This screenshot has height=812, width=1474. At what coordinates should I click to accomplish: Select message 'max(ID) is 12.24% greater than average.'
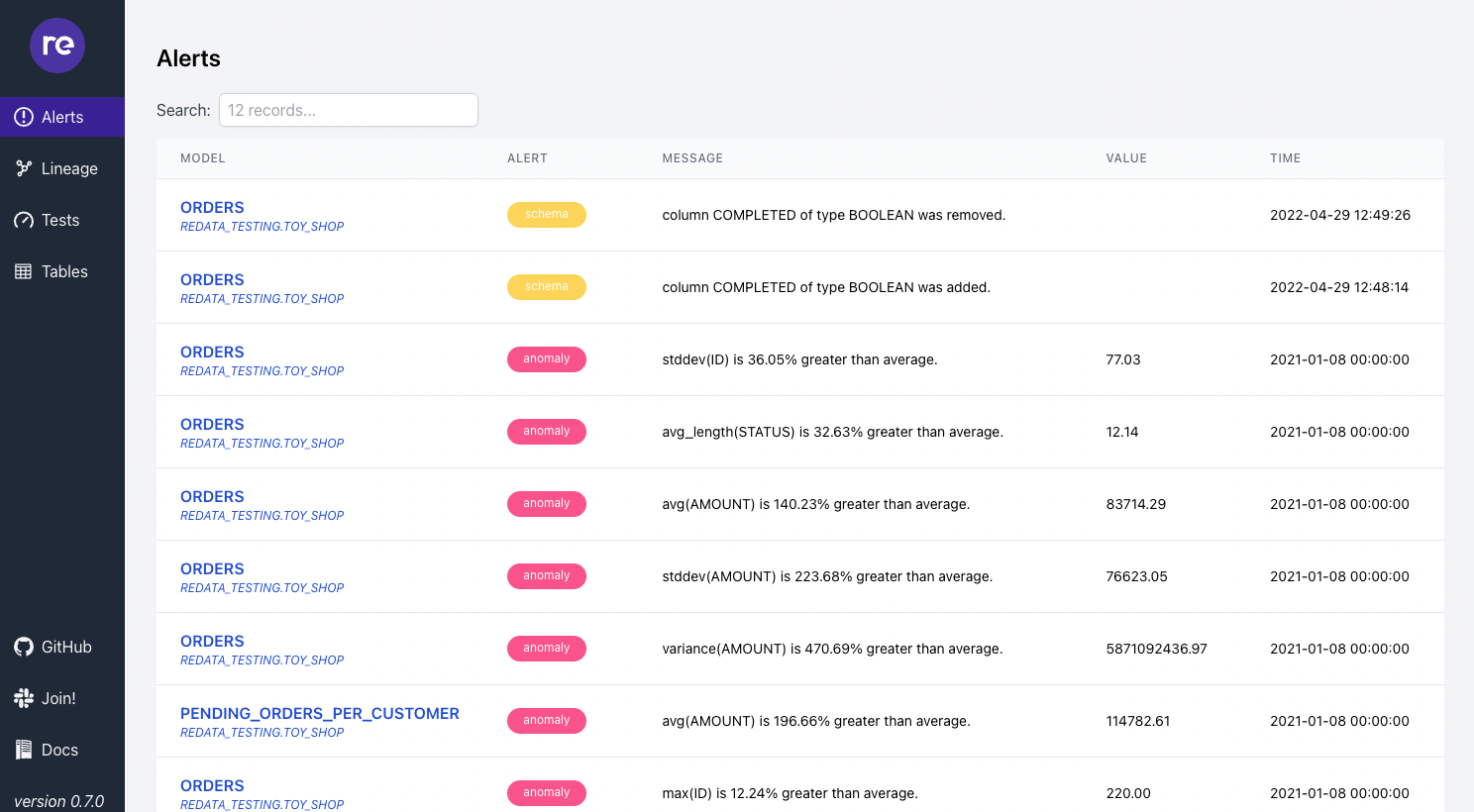click(x=790, y=793)
